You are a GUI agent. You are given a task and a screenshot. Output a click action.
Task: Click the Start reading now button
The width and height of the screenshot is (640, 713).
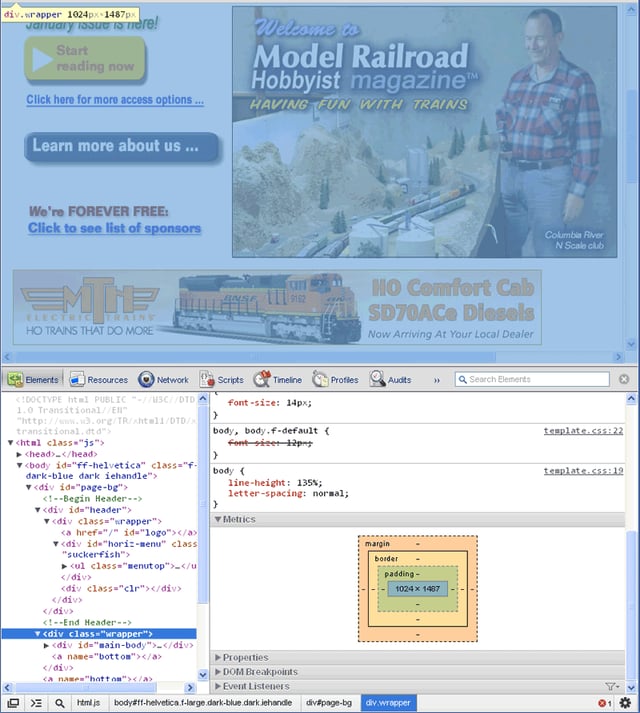click(x=85, y=60)
